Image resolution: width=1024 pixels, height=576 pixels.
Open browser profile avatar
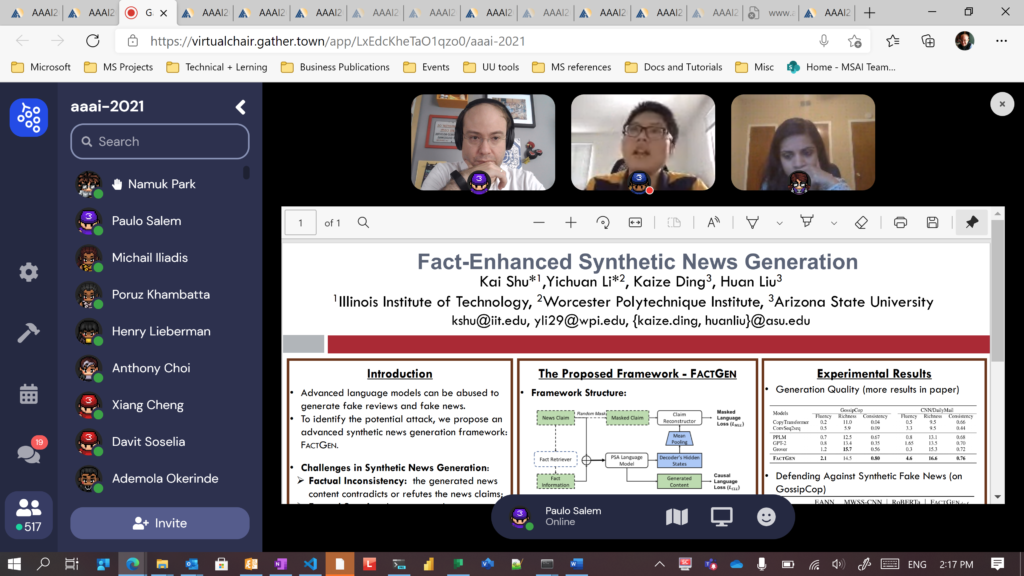point(965,41)
